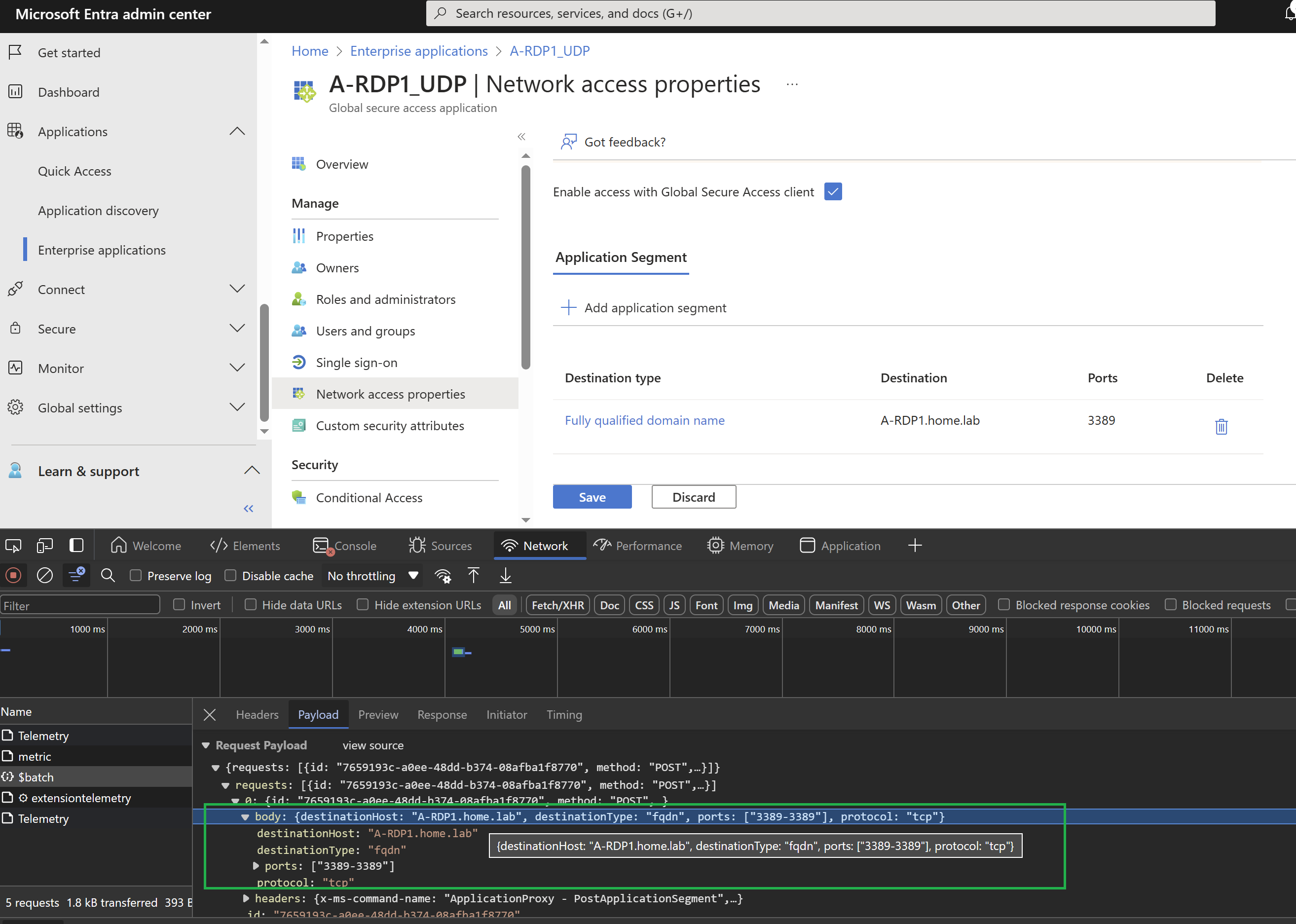Open the No throttling dropdown
The width and height of the screenshot is (1296, 924).
tap(372, 576)
